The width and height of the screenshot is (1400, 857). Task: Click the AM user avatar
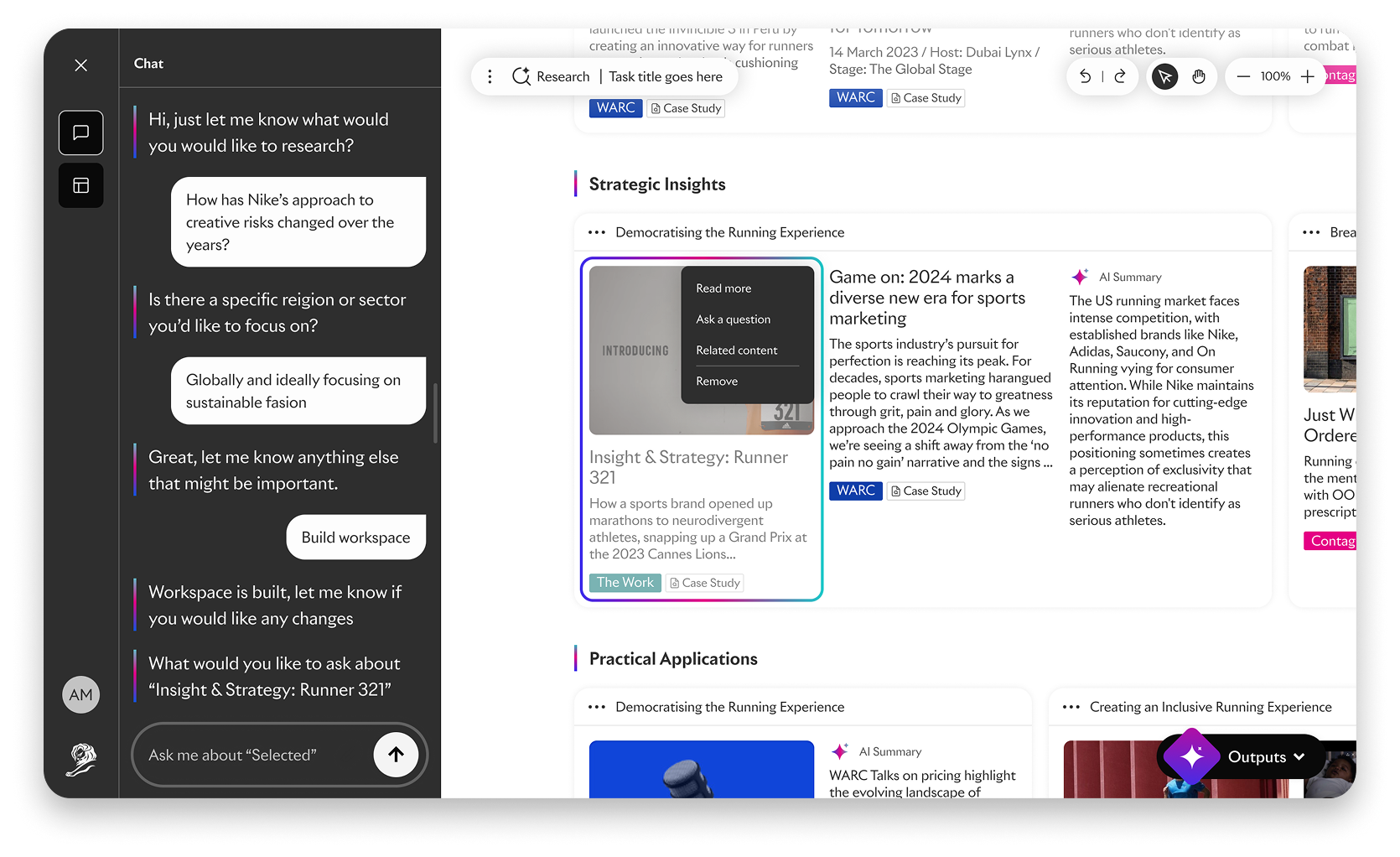click(x=81, y=694)
